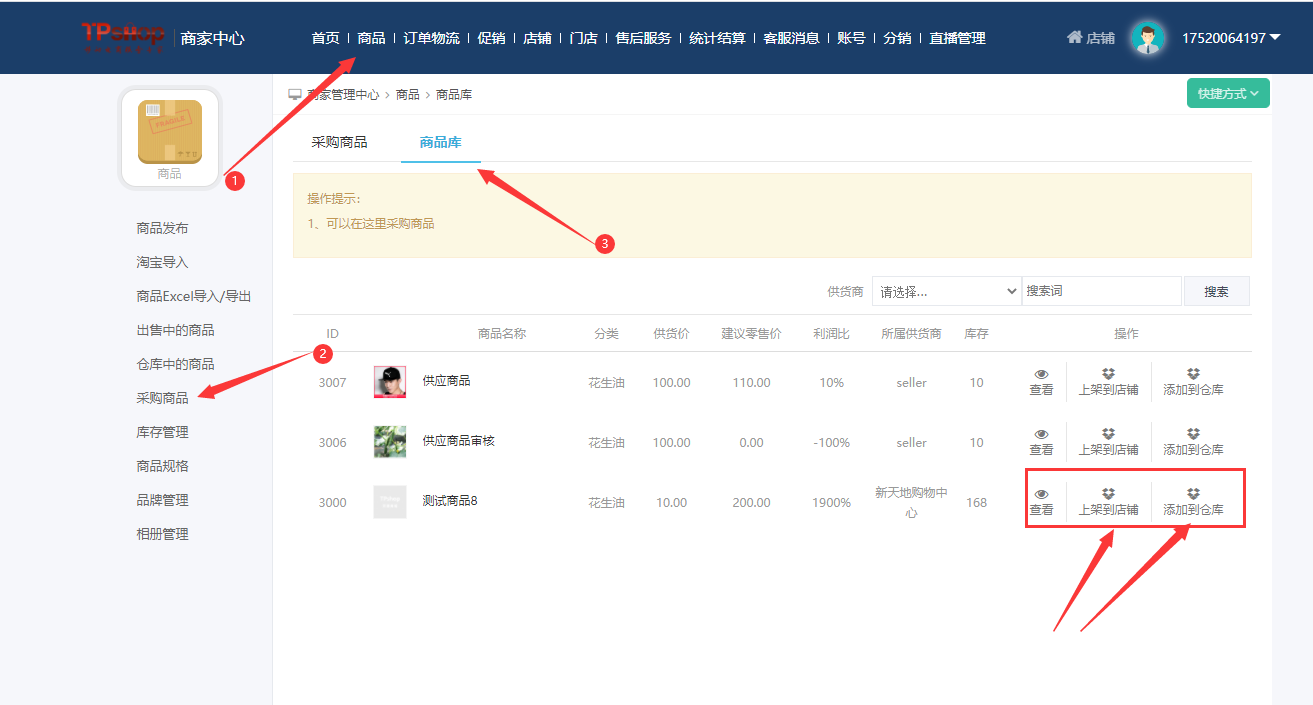Click the user avatar icon in header
Image resolution: width=1313 pixels, height=705 pixels.
point(1148,38)
